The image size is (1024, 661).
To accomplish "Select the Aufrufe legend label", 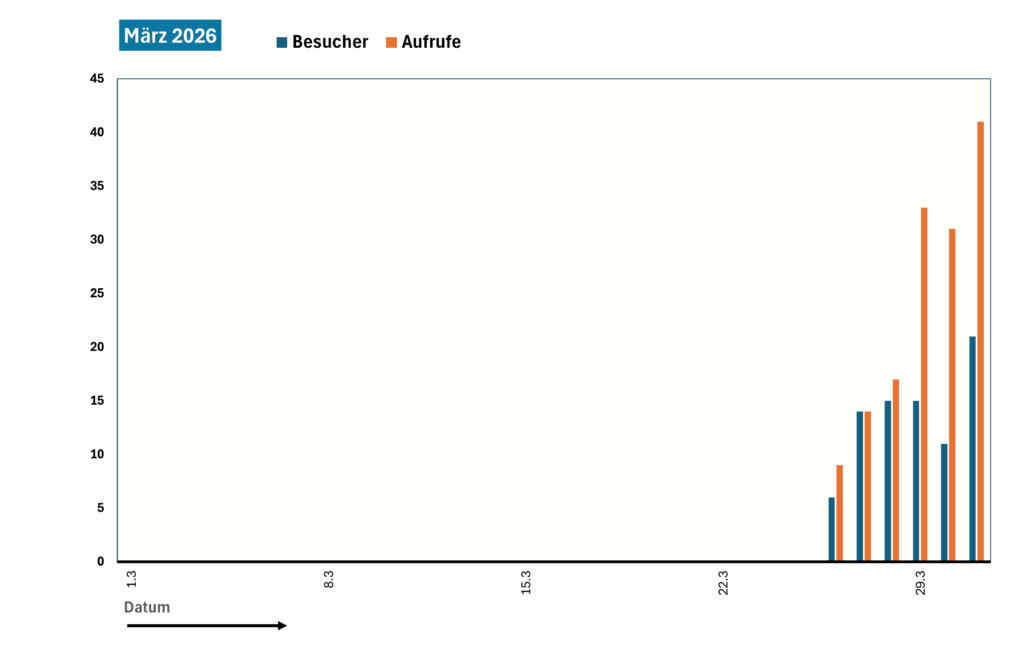I will [x=431, y=42].
